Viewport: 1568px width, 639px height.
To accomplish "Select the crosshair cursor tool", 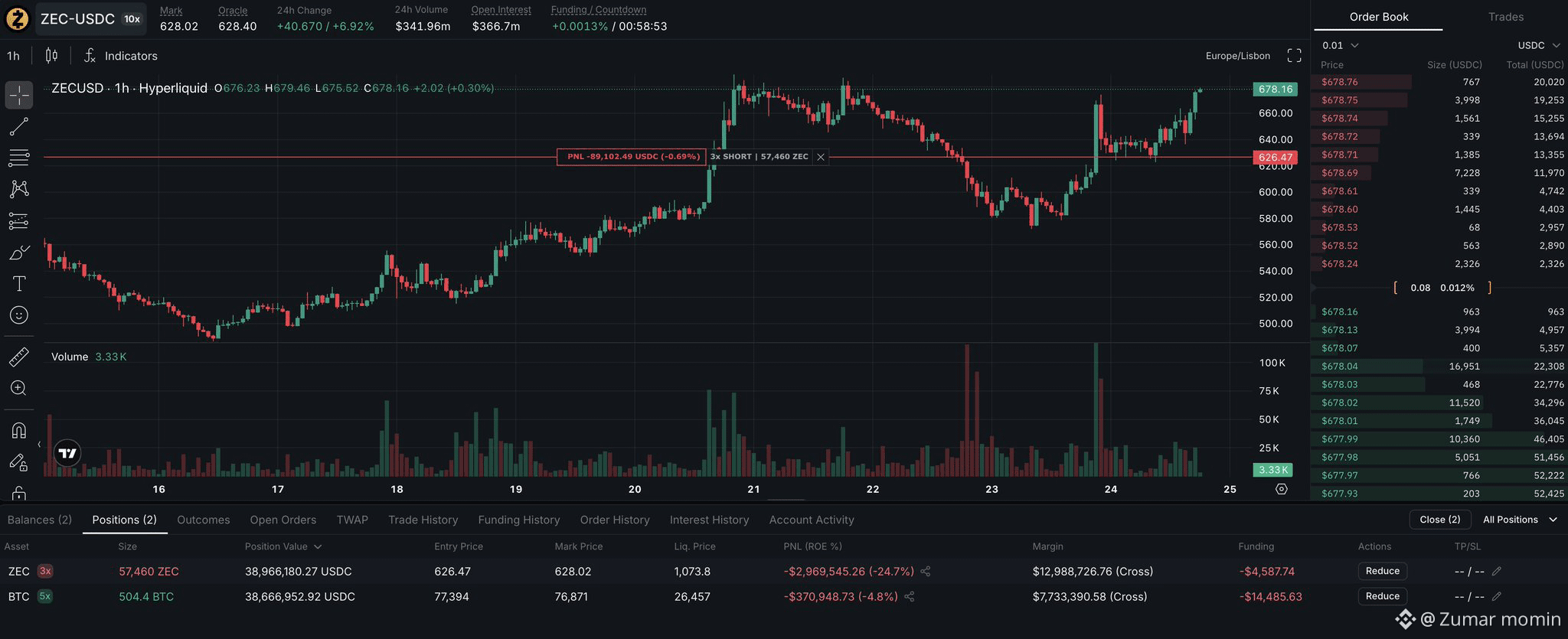I will click(x=19, y=95).
